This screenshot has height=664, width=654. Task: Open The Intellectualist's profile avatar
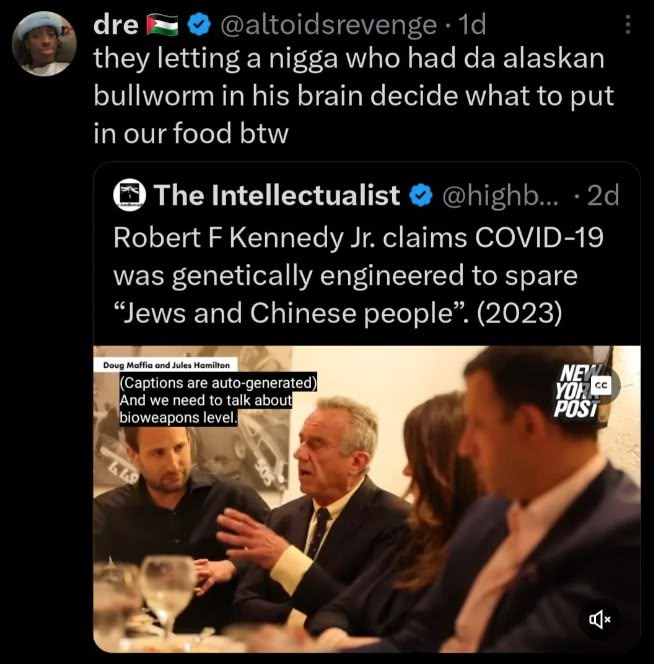coord(130,195)
